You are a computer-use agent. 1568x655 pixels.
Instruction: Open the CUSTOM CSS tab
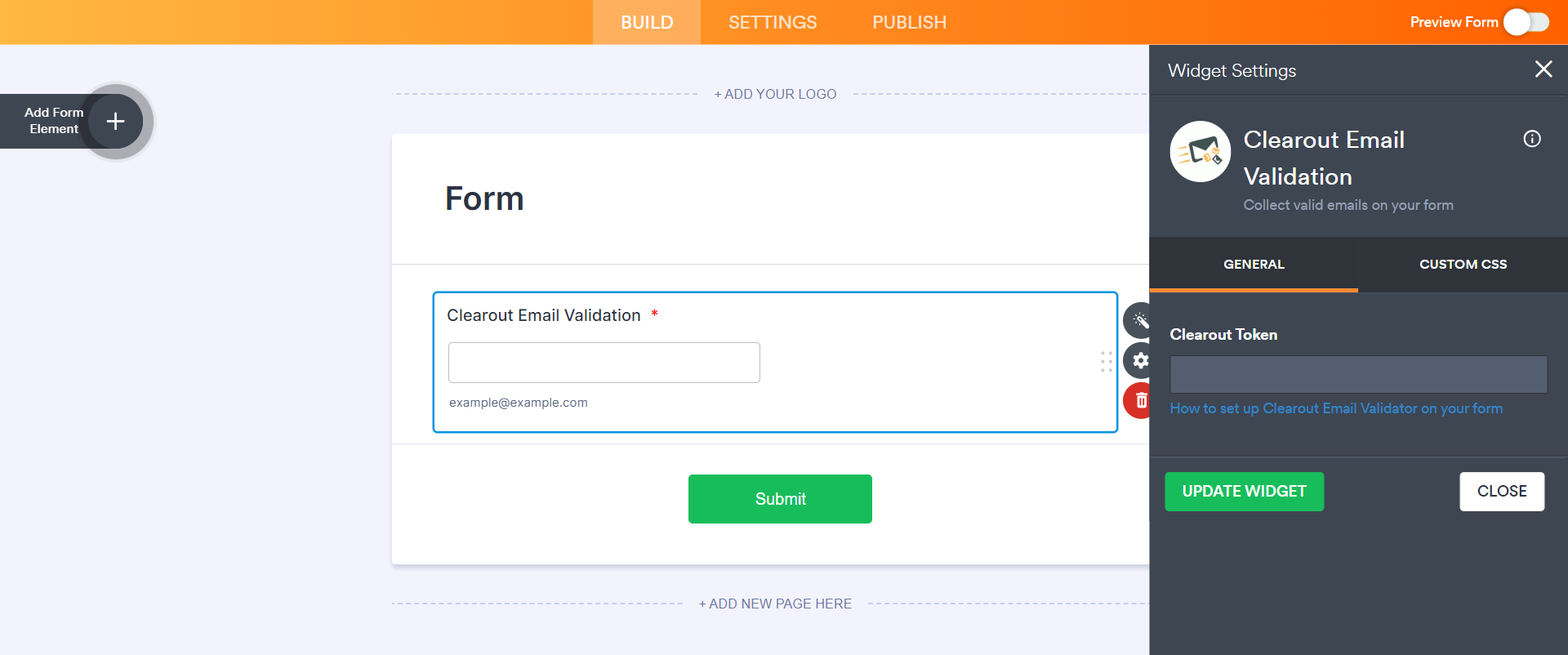pos(1463,265)
